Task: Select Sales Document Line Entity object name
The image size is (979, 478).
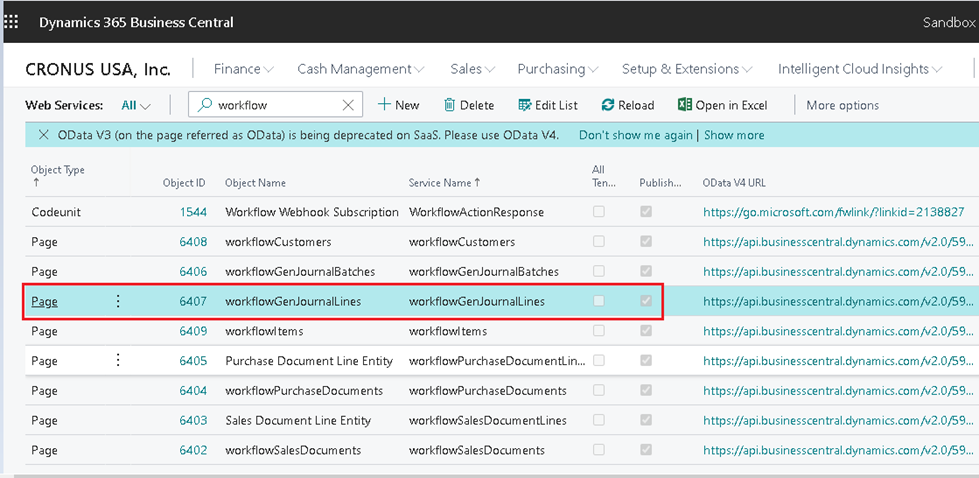Action: [x=298, y=421]
